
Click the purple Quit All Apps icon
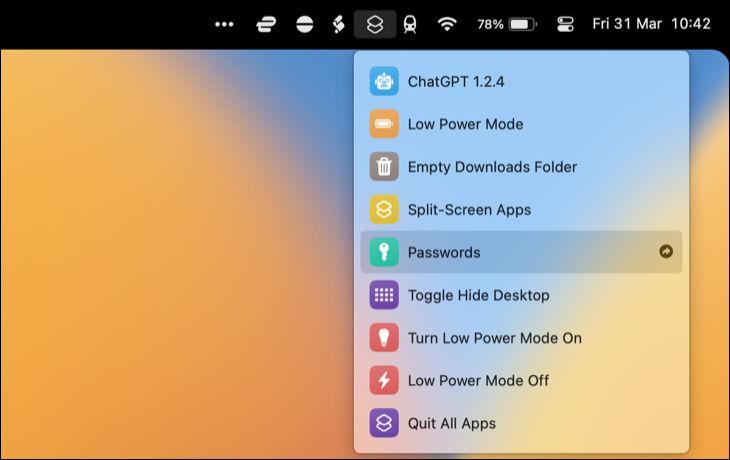pyautogui.click(x=384, y=423)
